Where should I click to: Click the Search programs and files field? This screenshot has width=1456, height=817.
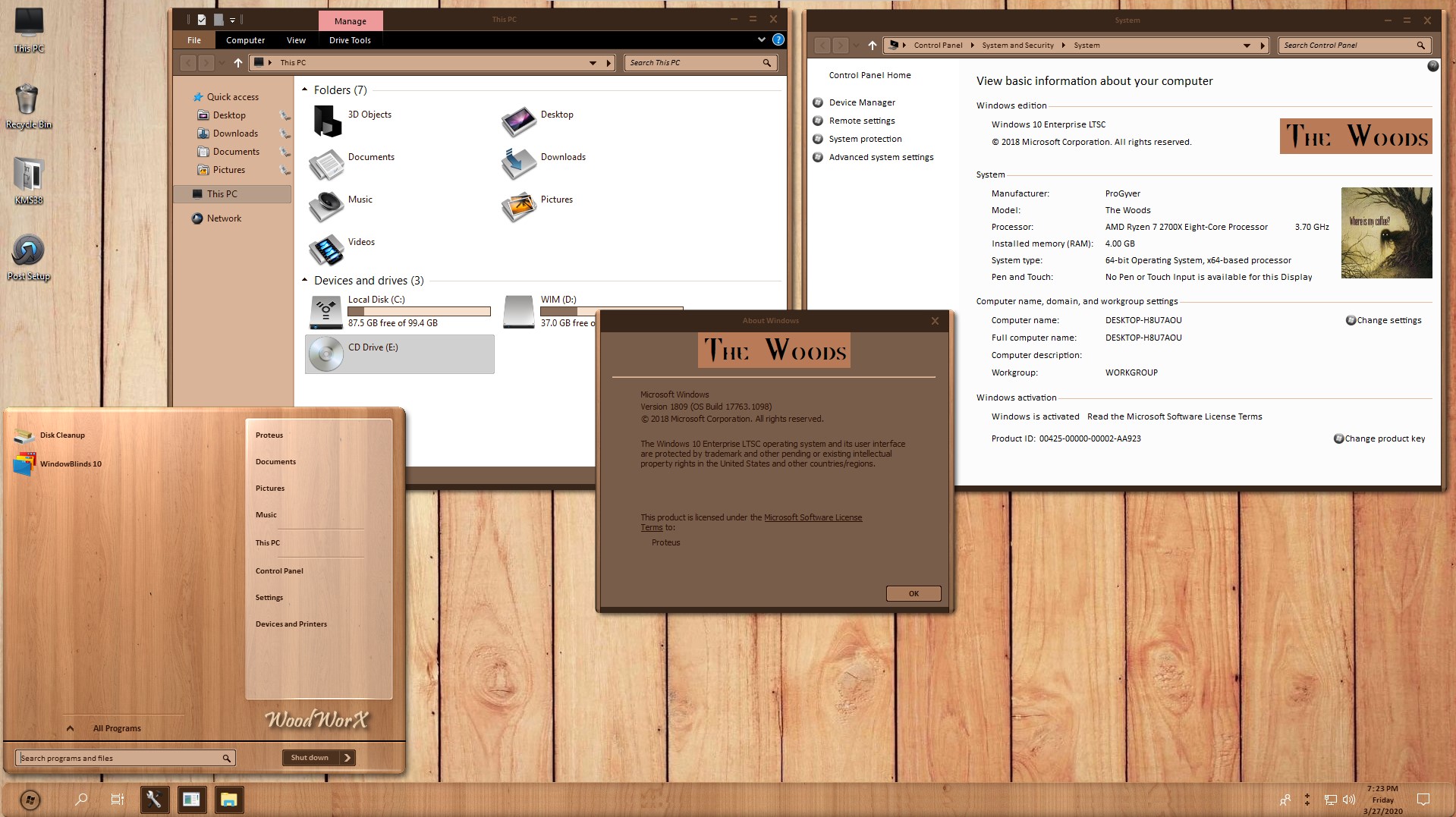[x=125, y=758]
